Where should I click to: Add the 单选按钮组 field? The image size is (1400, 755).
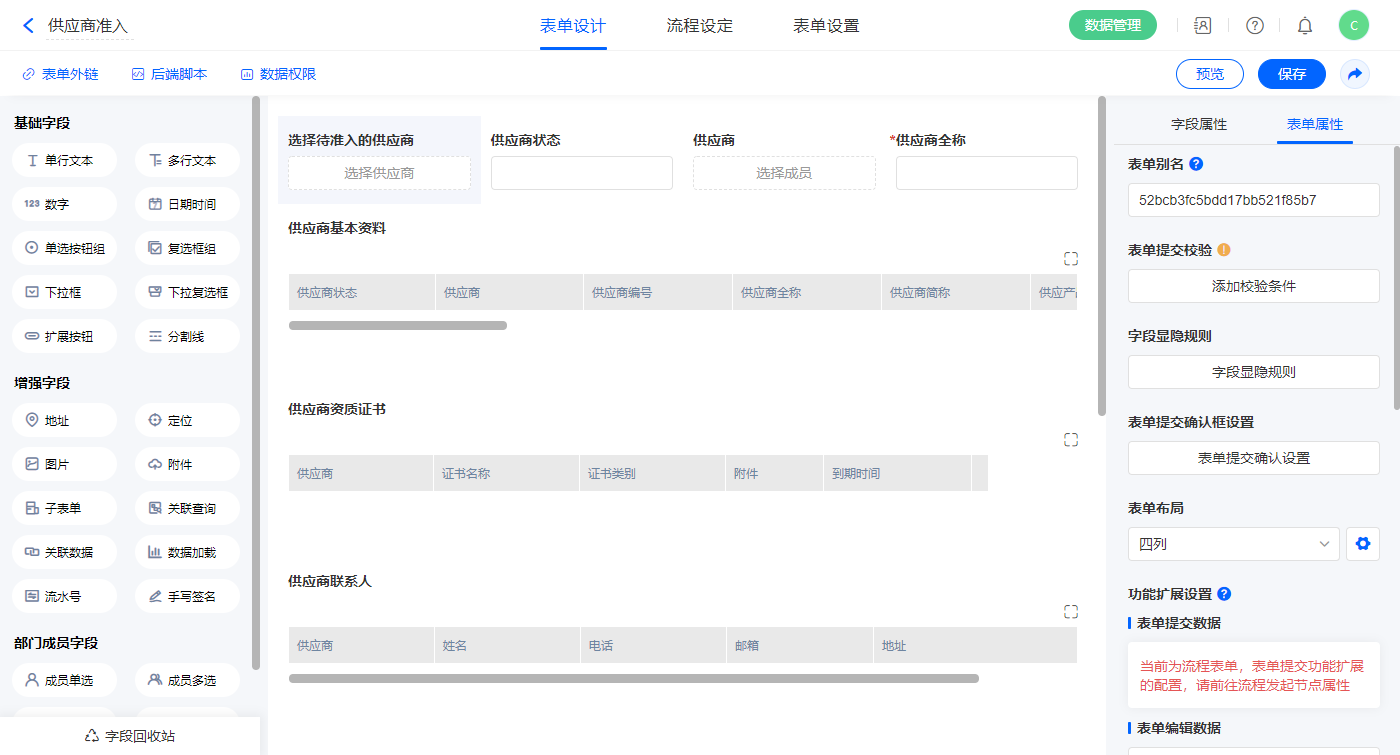[65, 249]
